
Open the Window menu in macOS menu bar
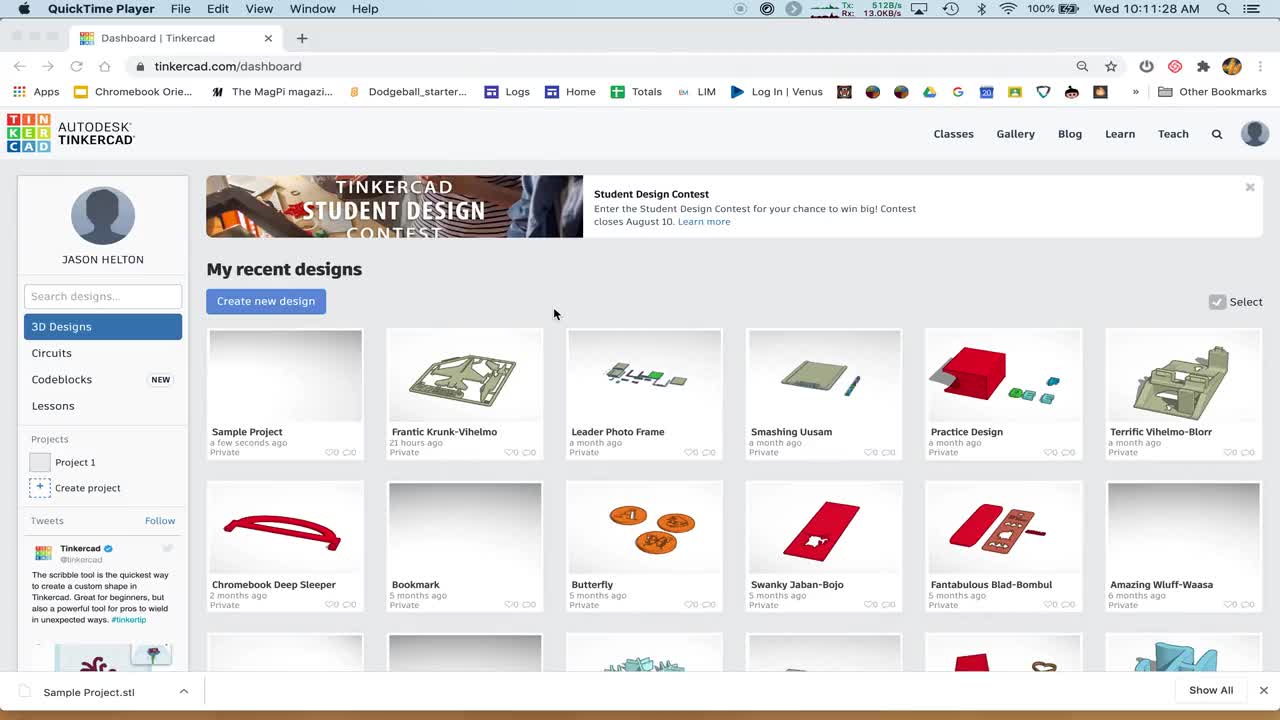click(313, 9)
